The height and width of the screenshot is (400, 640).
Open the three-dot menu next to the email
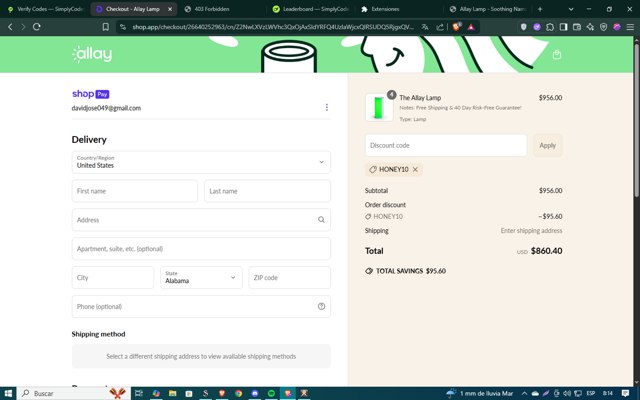(x=327, y=107)
